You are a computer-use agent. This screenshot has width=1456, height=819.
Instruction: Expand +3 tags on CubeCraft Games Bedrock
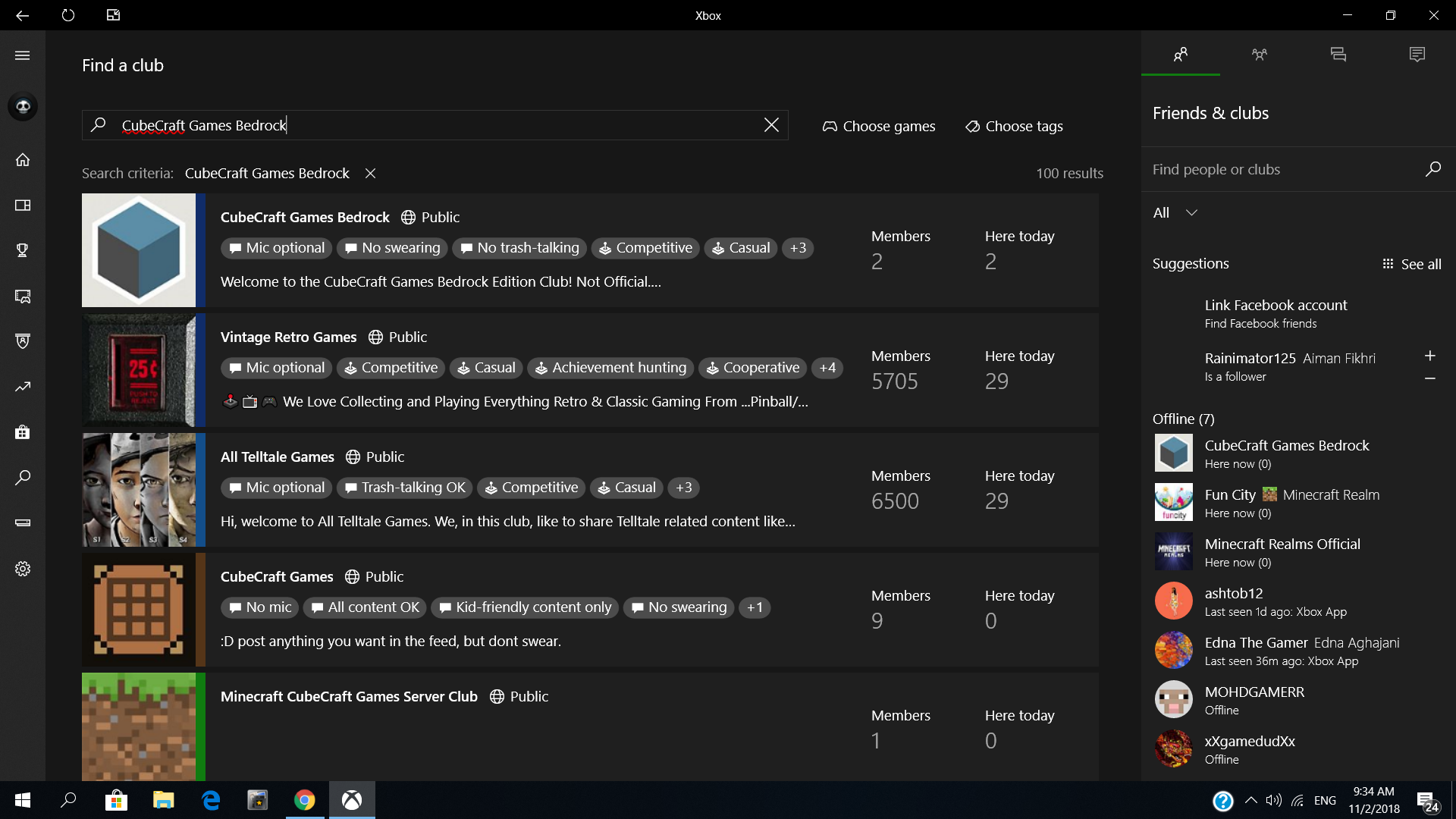pos(798,248)
